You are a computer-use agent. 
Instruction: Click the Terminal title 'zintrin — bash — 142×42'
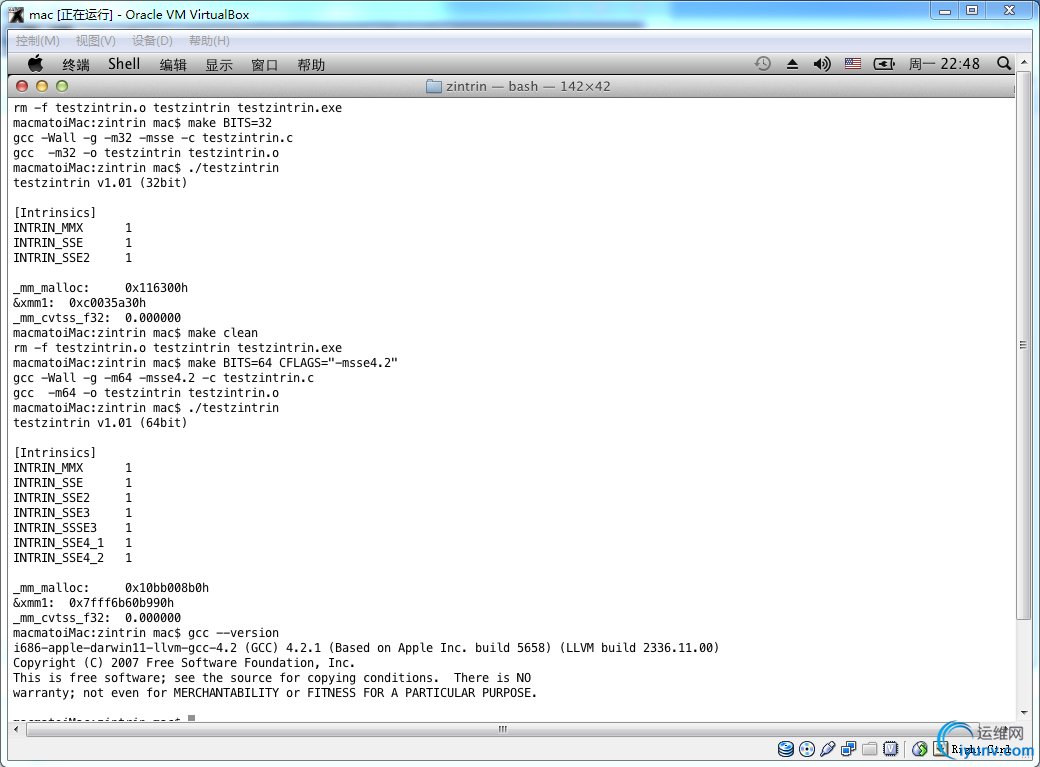coord(528,86)
